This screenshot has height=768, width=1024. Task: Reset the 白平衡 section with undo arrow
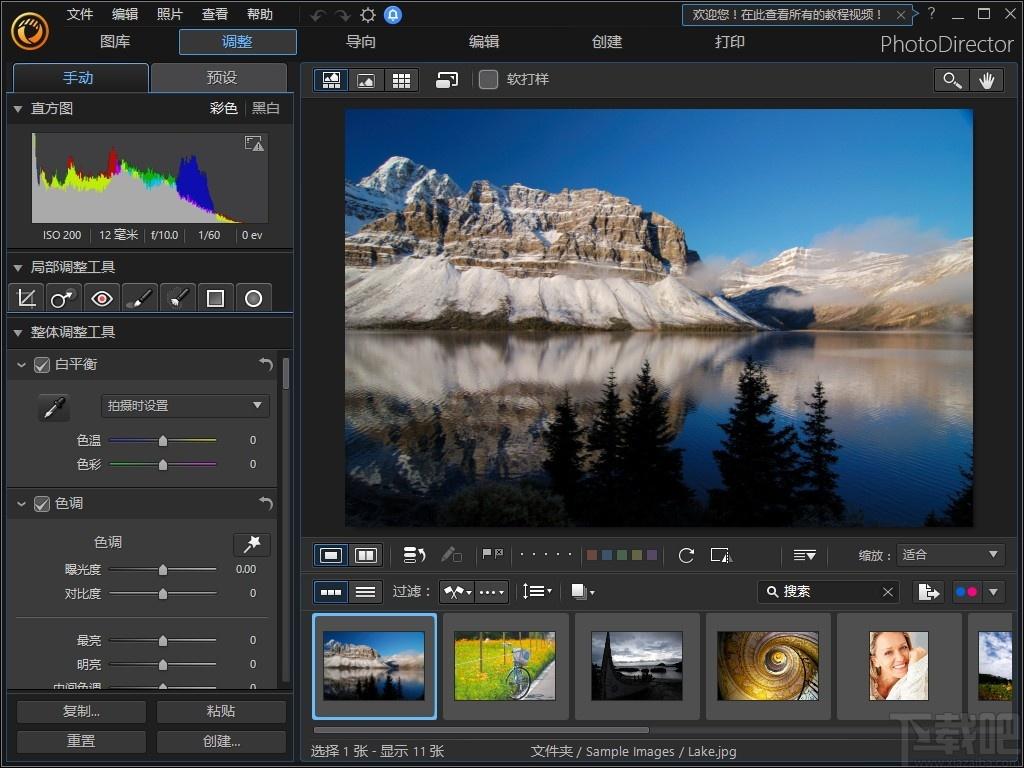click(266, 364)
